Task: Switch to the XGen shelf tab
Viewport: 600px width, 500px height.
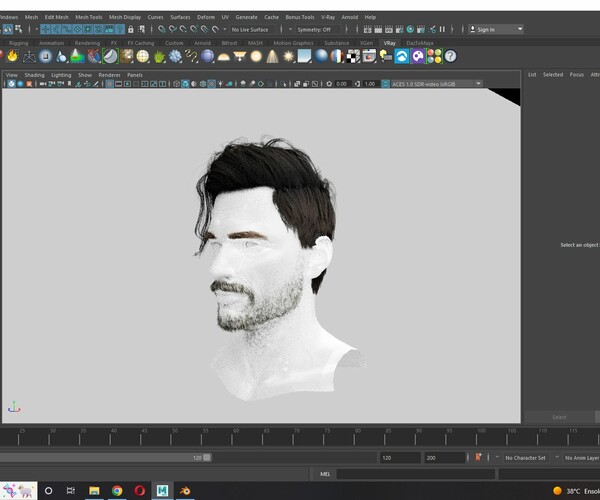Action: [x=366, y=43]
